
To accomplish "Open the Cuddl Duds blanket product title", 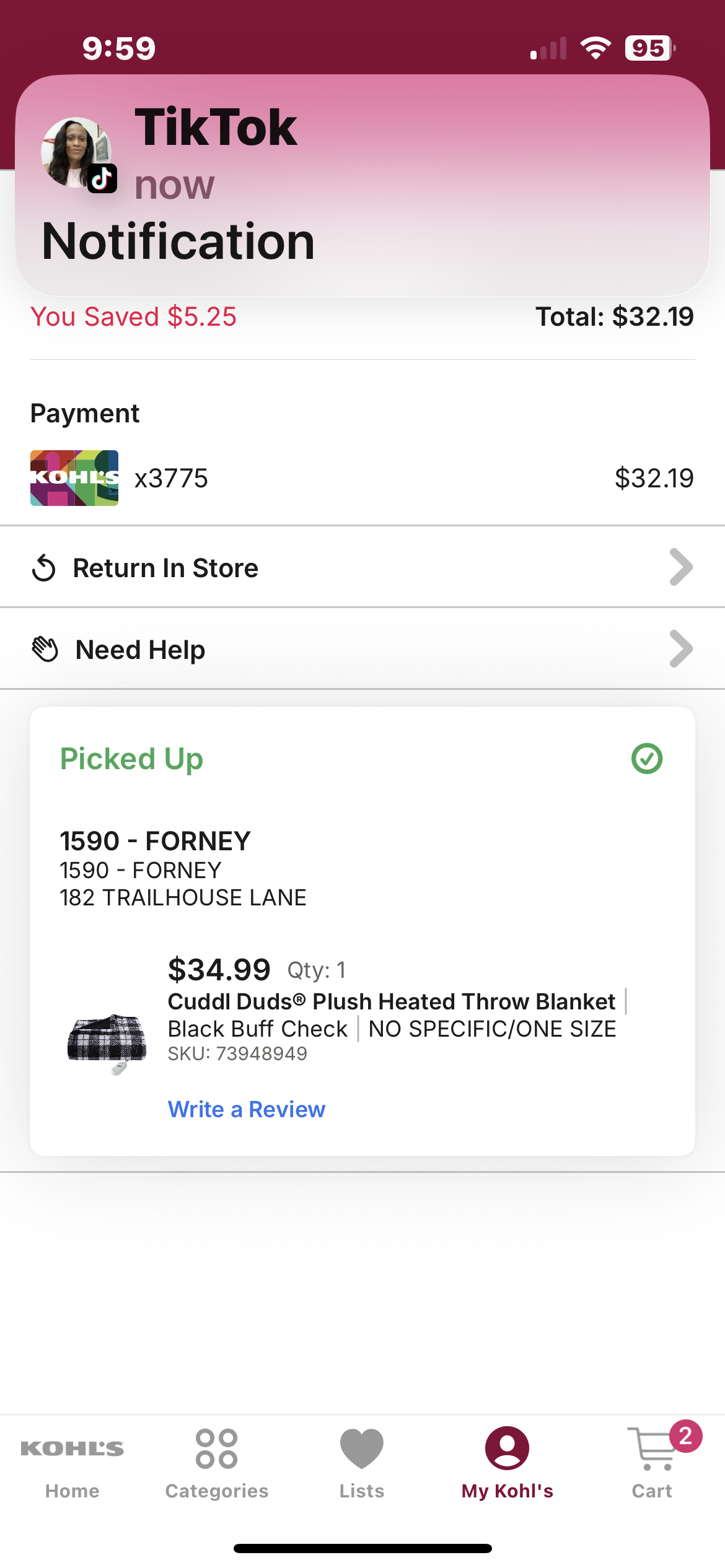I will point(392,1001).
